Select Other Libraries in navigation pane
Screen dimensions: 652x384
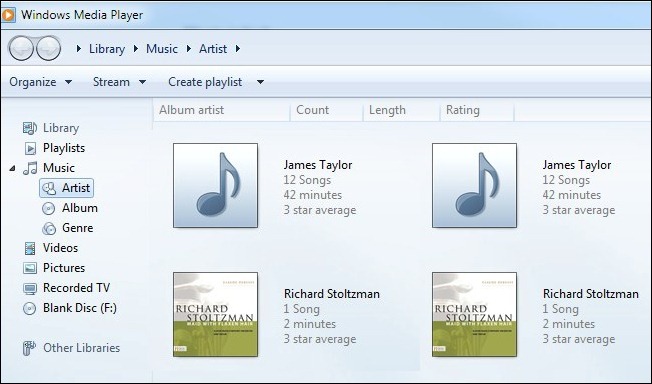pyautogui.click(x=82, y=348)
